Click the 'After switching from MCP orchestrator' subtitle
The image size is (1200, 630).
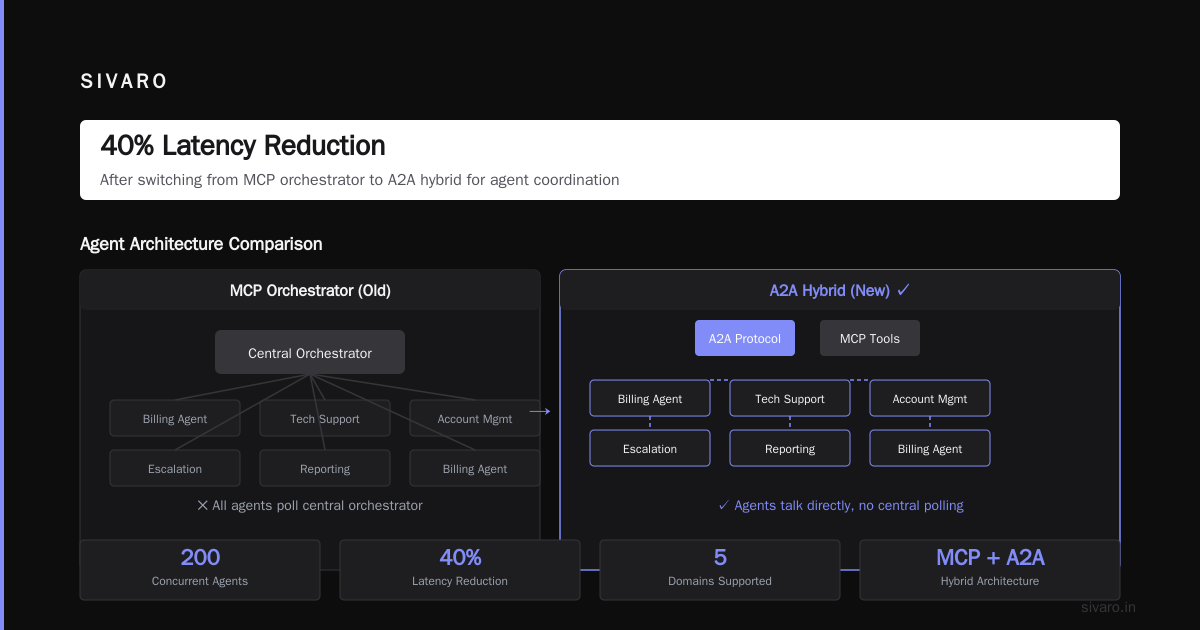click(360, 180)
